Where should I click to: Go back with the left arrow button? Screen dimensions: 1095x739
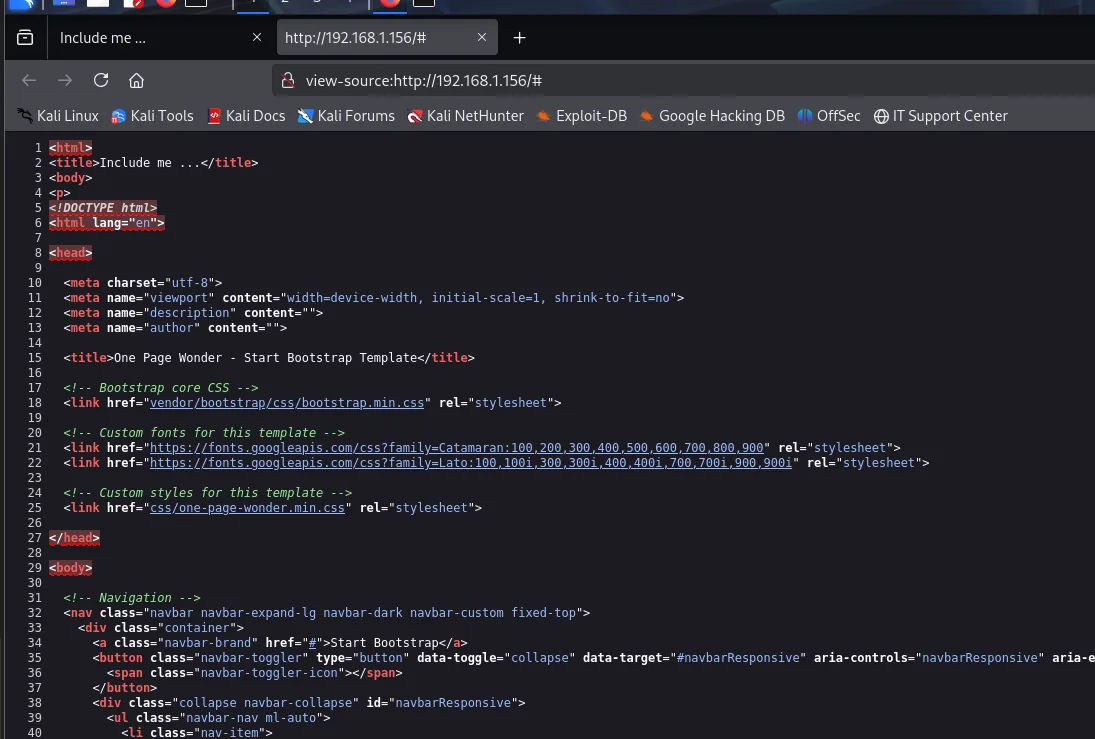[x=29, y=80]
